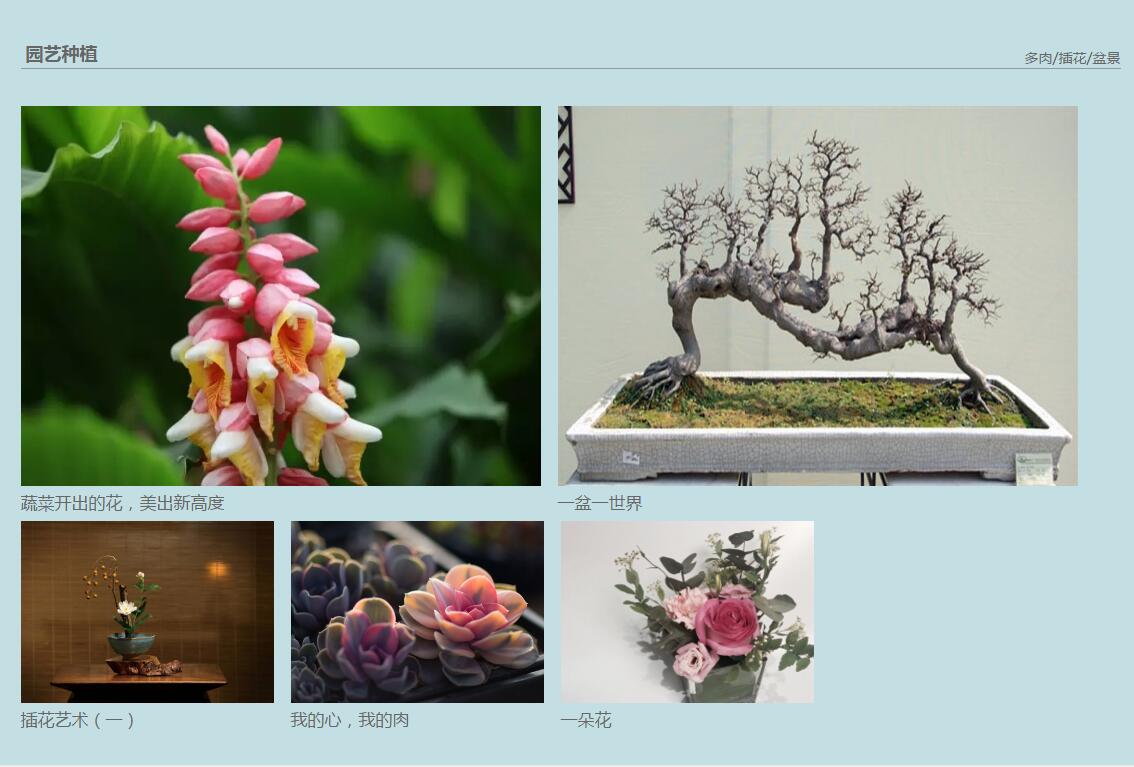The width and height of the screenshot is (1134, 767).
Task: Click the green vase on wooden table
Action: click(131, 645)
